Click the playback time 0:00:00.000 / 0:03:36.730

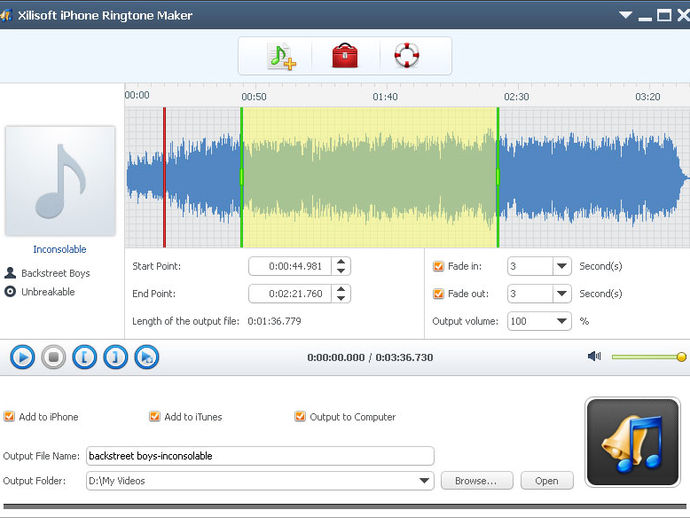pos(370,357)
